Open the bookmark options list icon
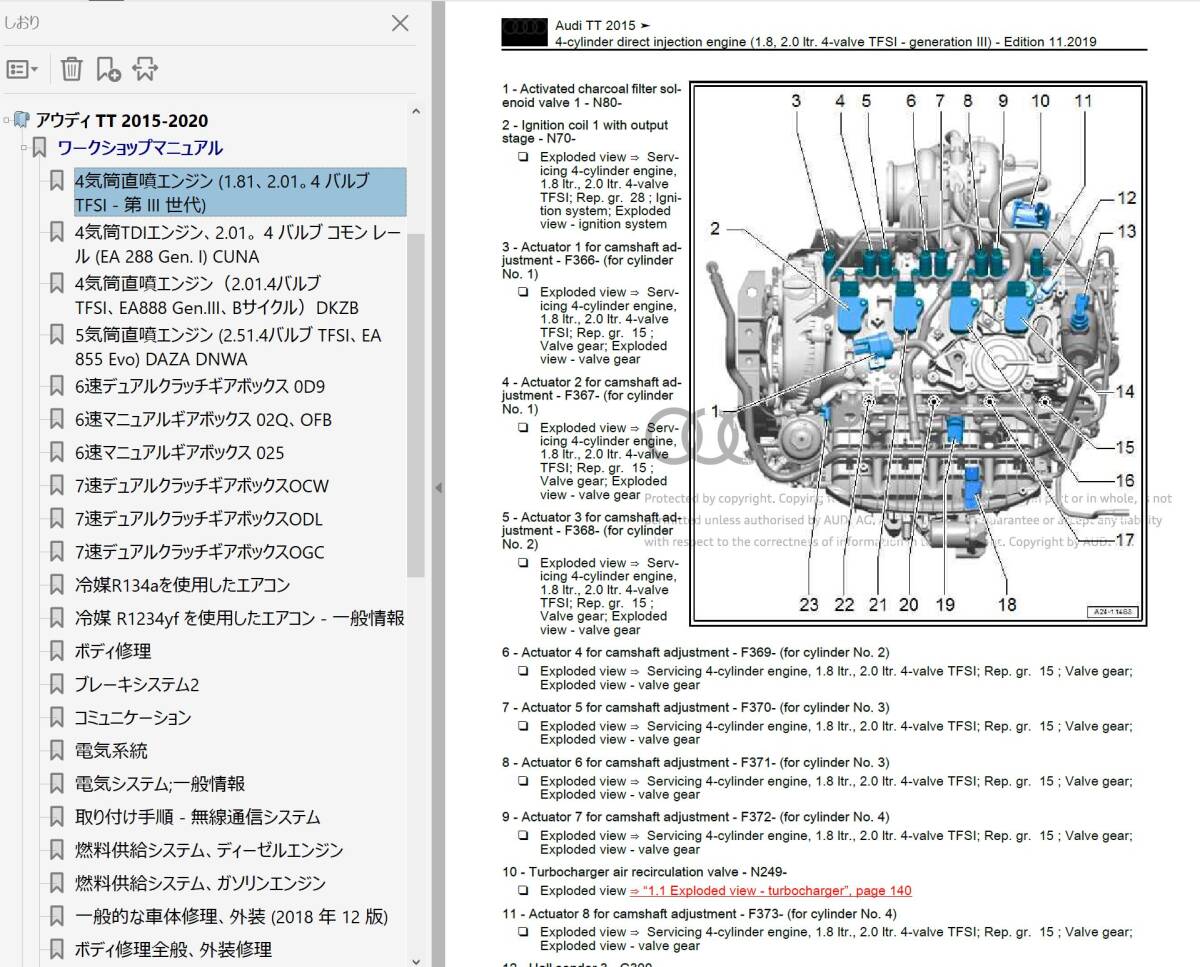 click(18, 68)
